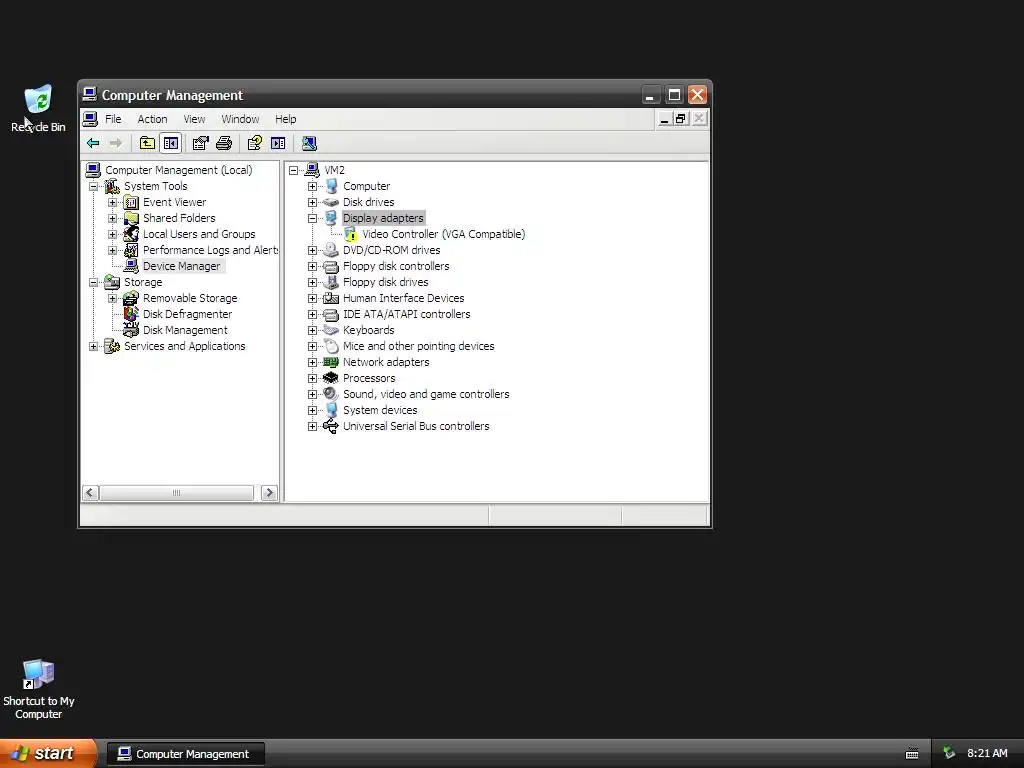The width and height of the screenshot is (1024, 768).
Task: Open the Action menu
Action: click(152, 119)
